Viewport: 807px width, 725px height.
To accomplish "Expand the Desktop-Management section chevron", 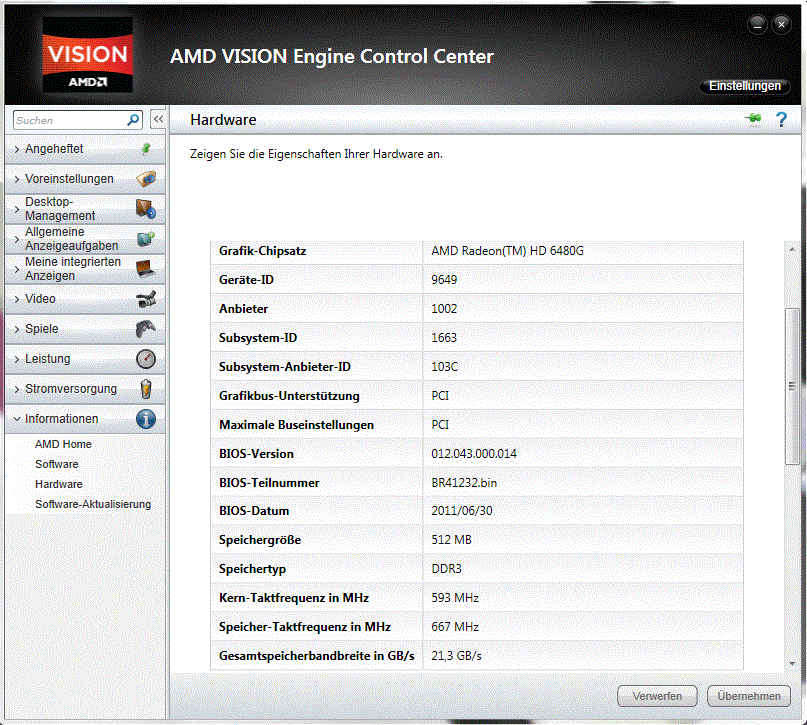I will coord(17,209).
